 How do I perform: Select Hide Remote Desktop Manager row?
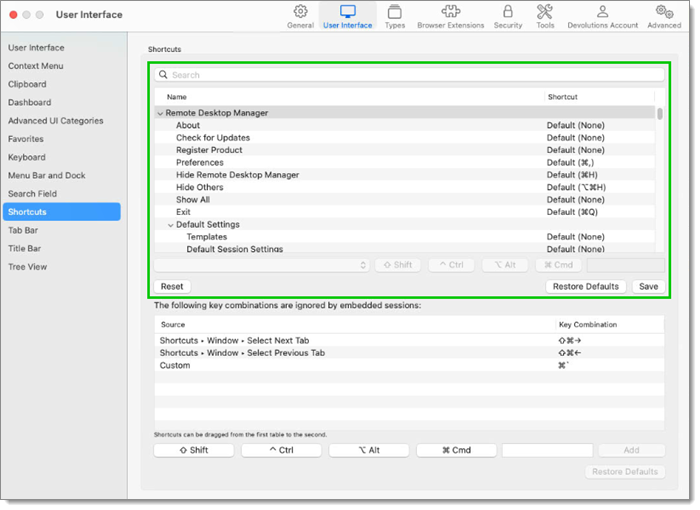(405, 175)
